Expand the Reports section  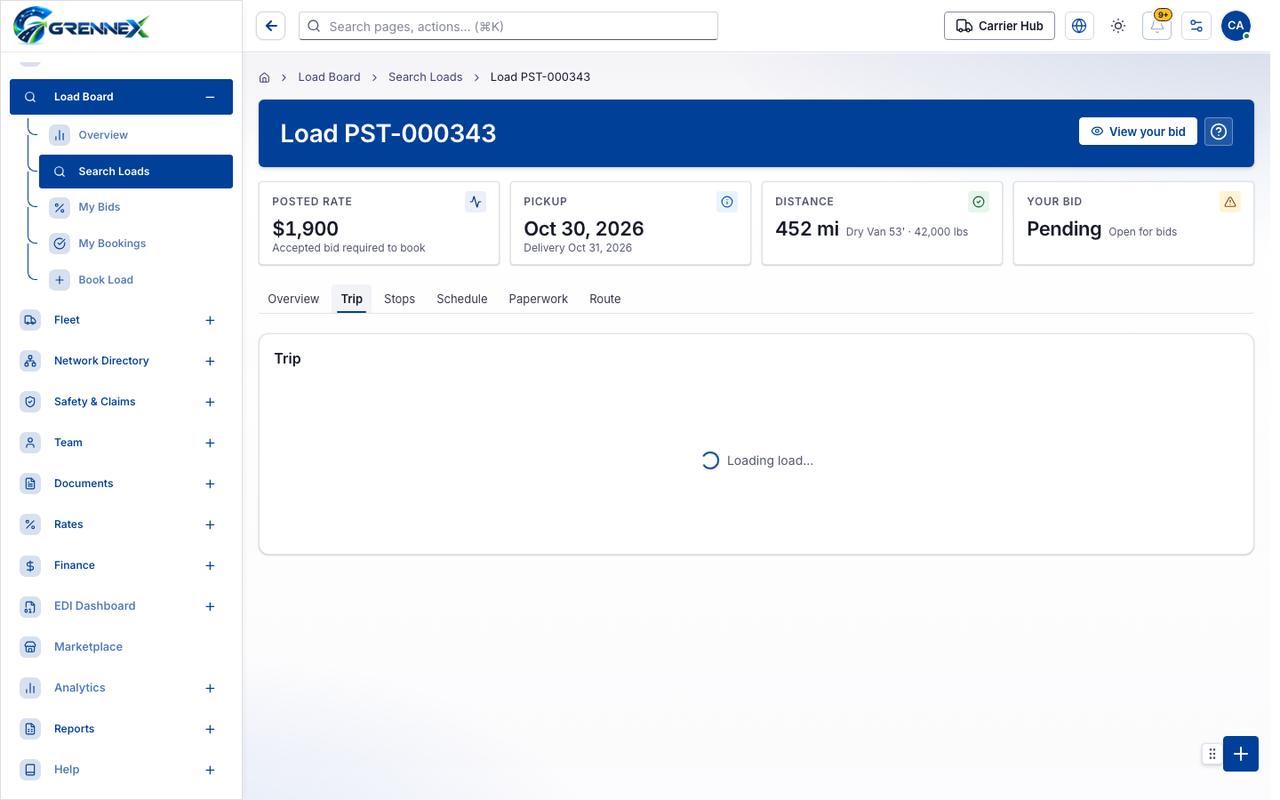(210, 729)
